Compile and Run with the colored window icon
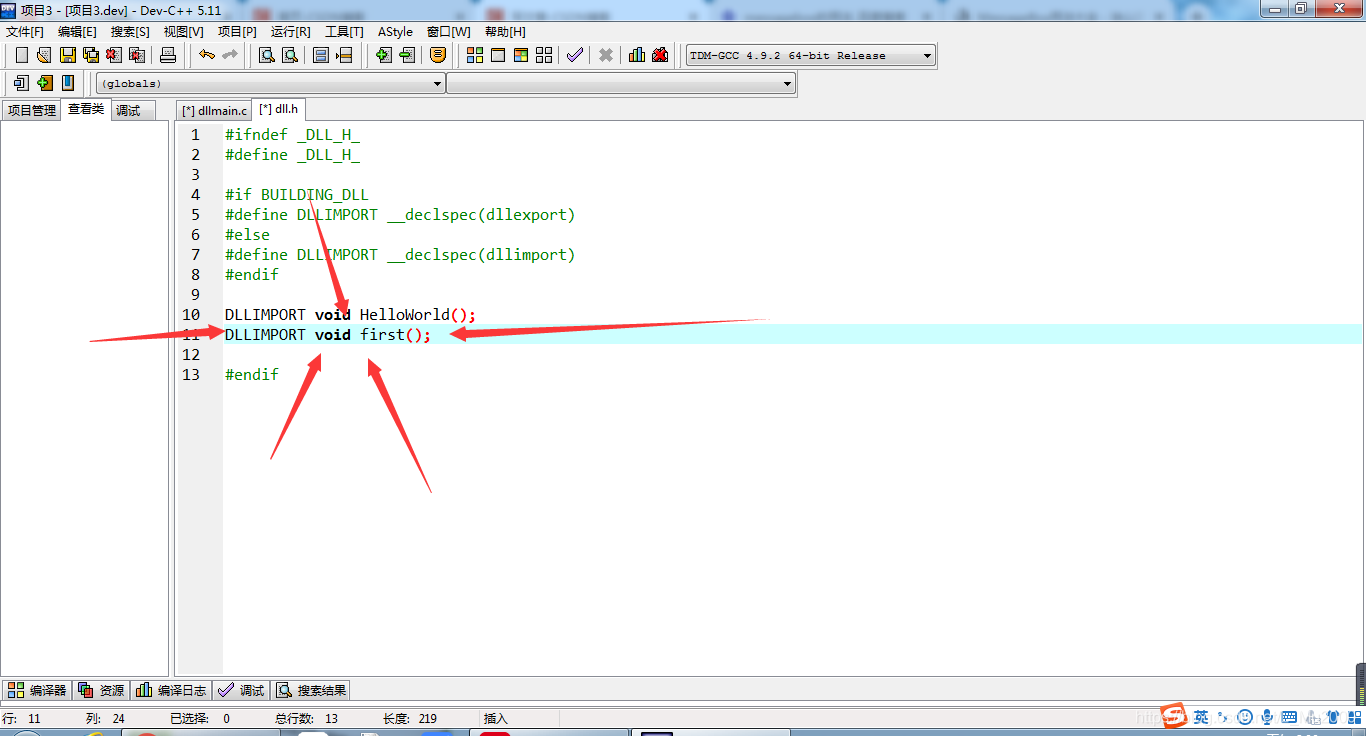Screen dimensions: 1366x736 click(x=521, y=55)
